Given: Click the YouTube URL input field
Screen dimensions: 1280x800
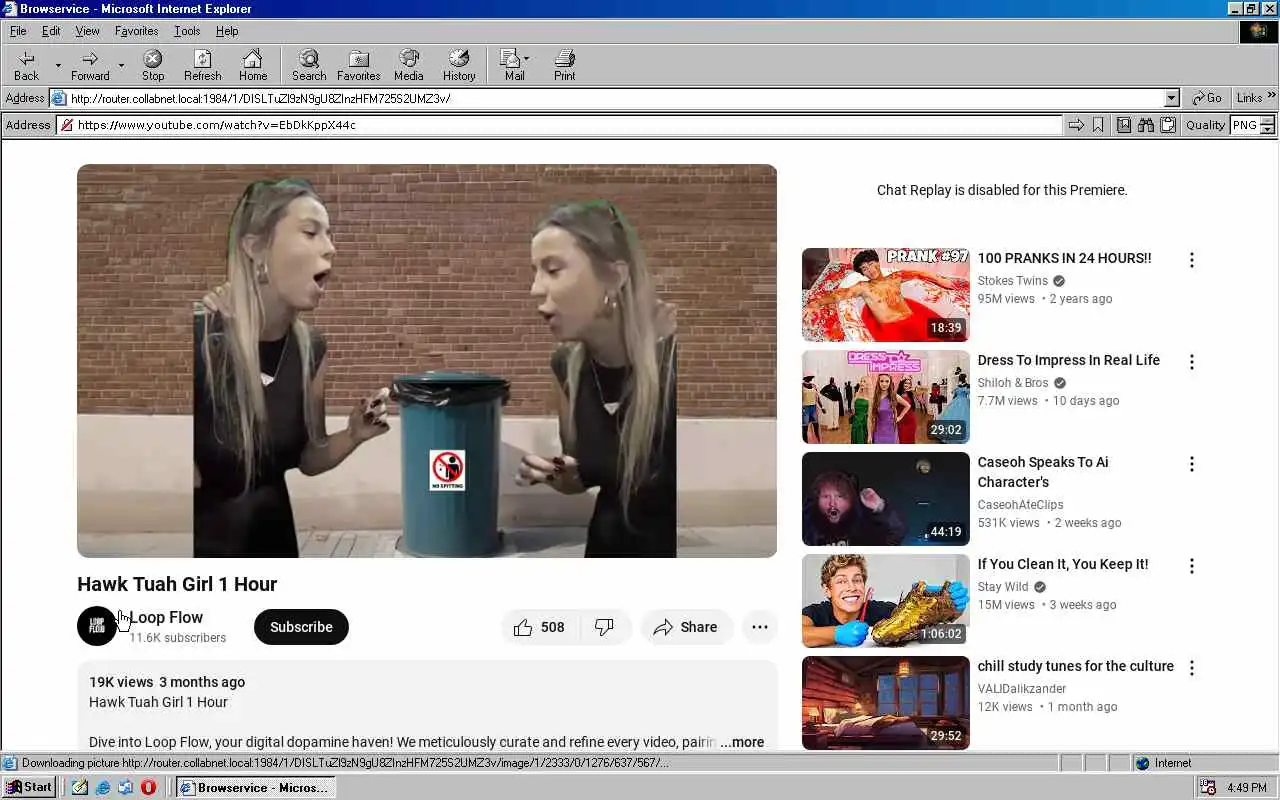Looking at the screenshot, I should (560, 125).
